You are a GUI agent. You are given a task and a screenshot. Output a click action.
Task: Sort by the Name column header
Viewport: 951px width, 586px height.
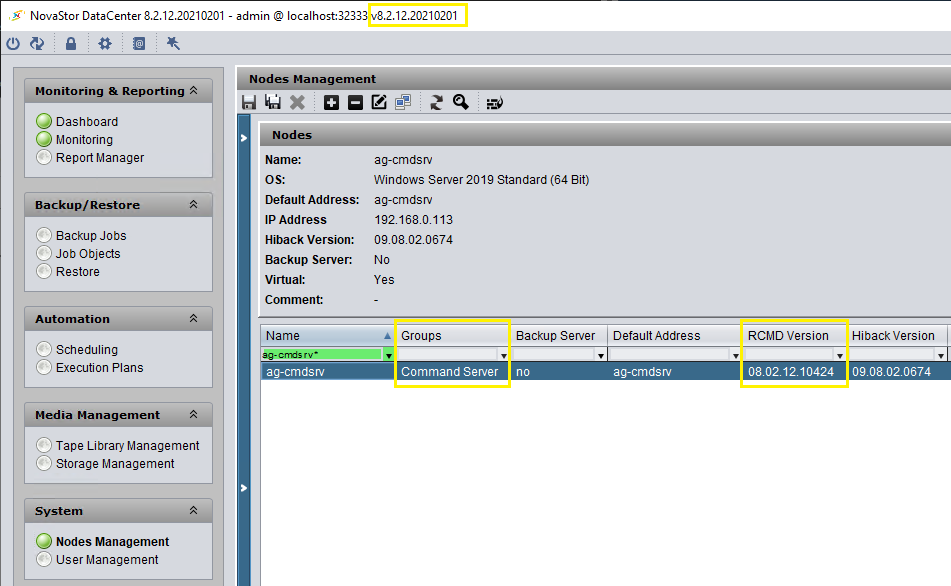tap(328, 335)
